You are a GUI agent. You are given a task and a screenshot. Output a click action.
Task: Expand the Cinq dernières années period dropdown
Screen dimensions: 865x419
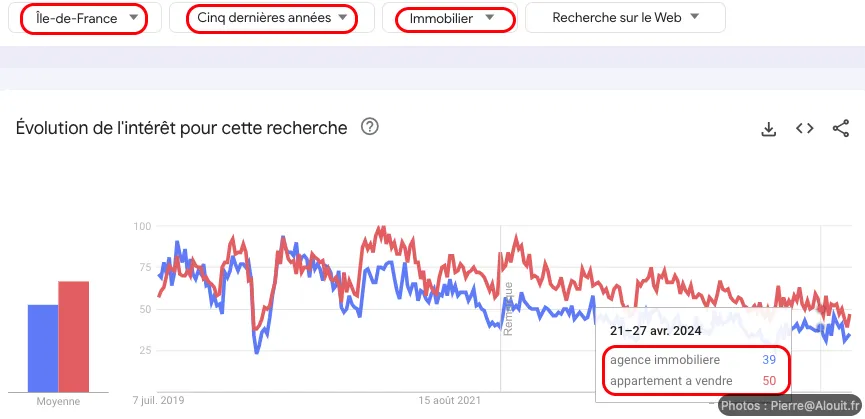(272, 18)
